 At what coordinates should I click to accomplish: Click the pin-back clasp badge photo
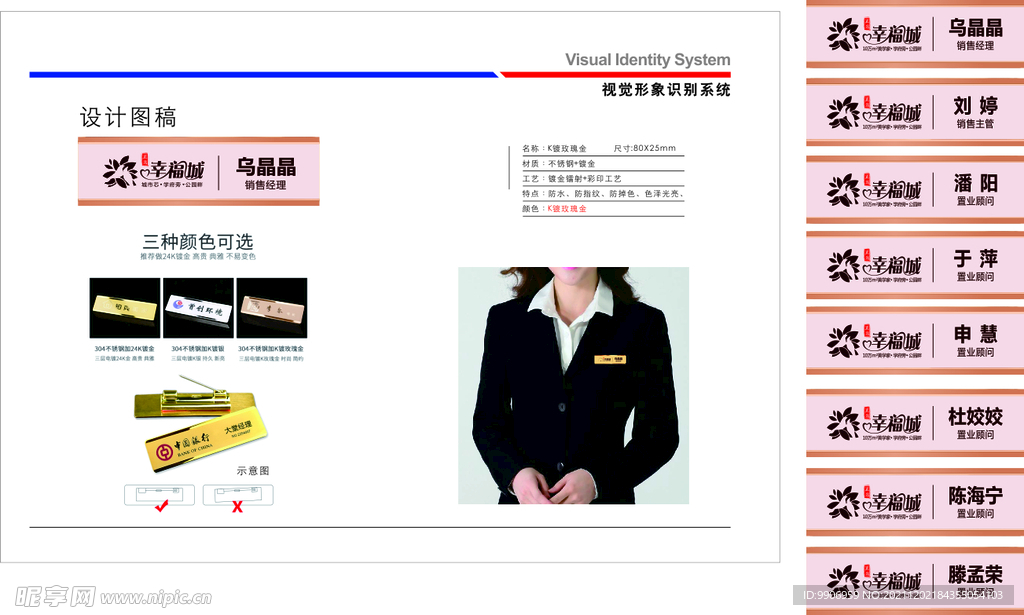point(194,397)
